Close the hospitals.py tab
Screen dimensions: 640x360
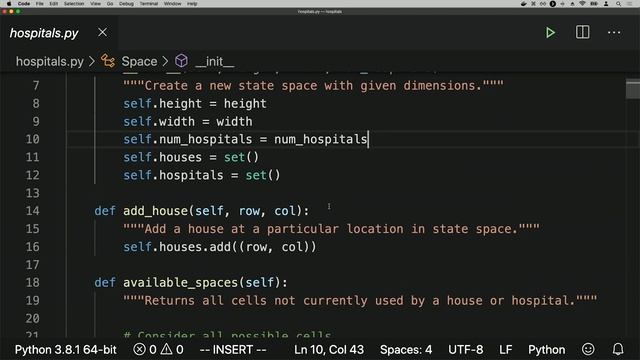102,32
